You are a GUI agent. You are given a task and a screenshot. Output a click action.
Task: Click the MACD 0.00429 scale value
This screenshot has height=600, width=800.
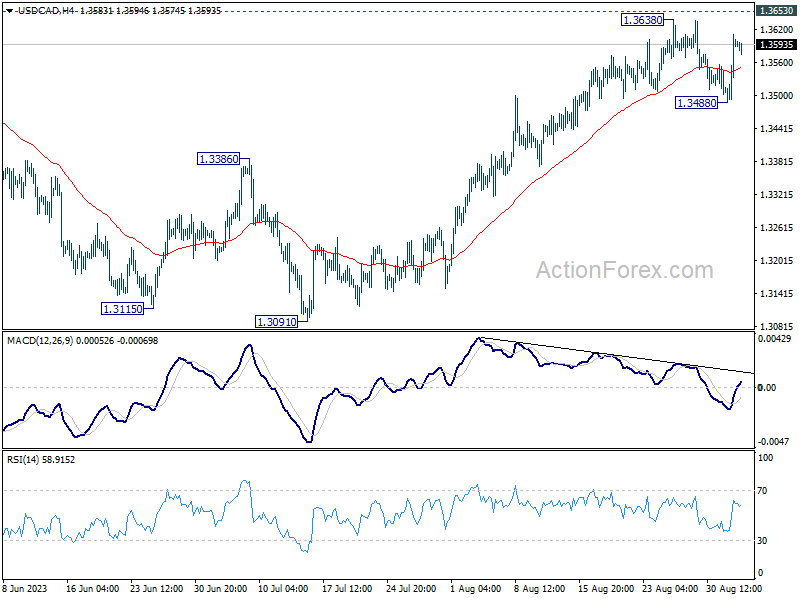pos(774,339)
